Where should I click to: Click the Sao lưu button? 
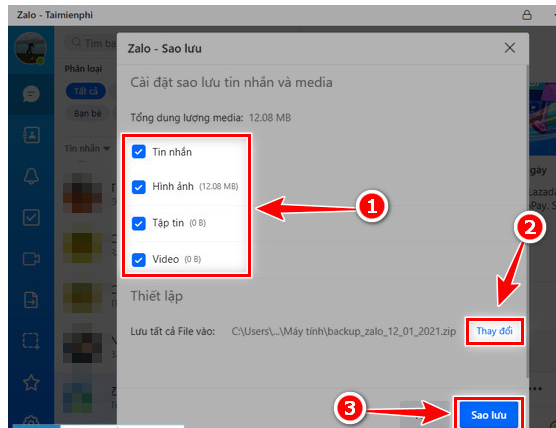click(489, 415)
